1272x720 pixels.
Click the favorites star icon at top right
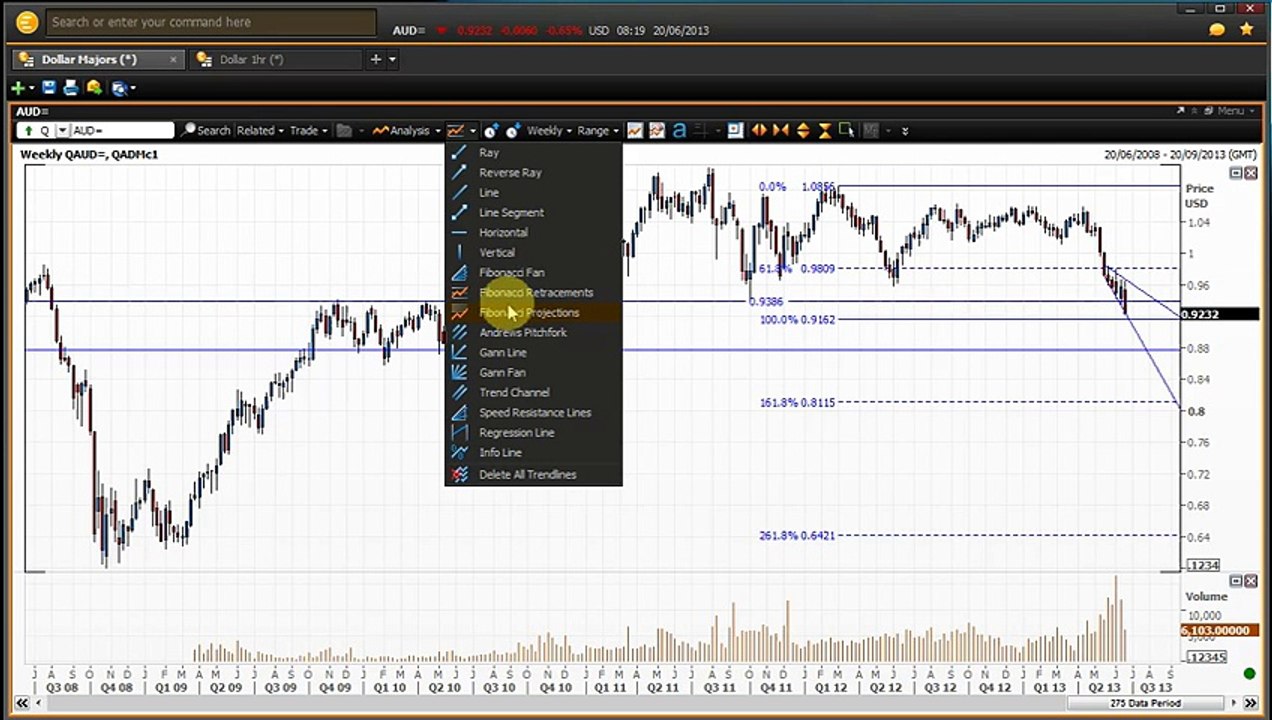point(1246,29)
